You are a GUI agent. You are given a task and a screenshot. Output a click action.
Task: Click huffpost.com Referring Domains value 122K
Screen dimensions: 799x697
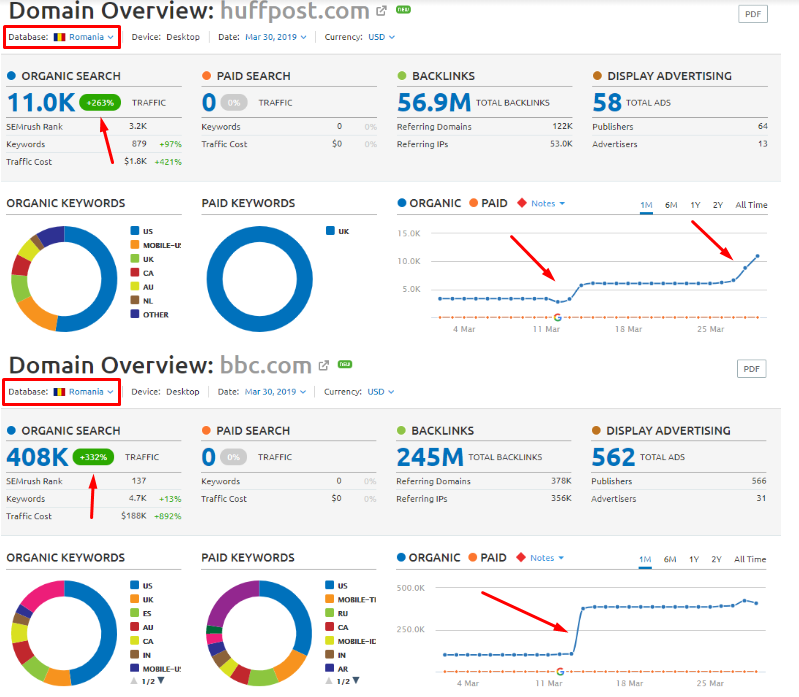563,126
